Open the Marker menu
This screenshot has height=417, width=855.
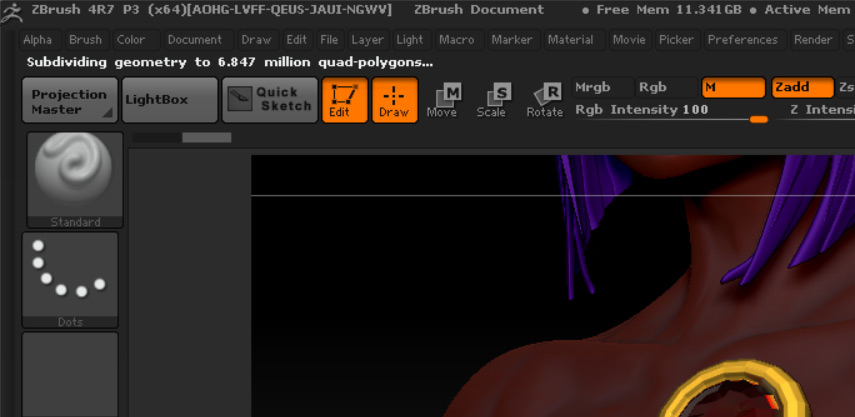point(512,40)
